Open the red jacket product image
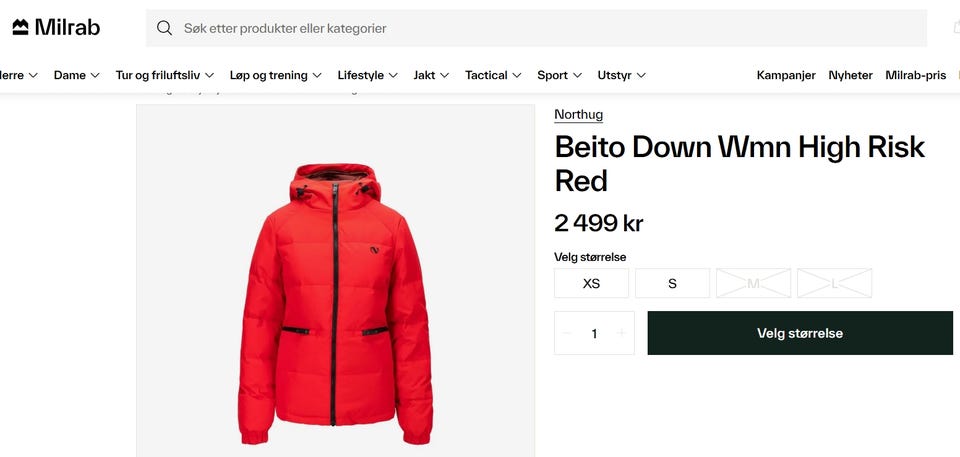This screenshot has width=960, height=457. point(335,300)
